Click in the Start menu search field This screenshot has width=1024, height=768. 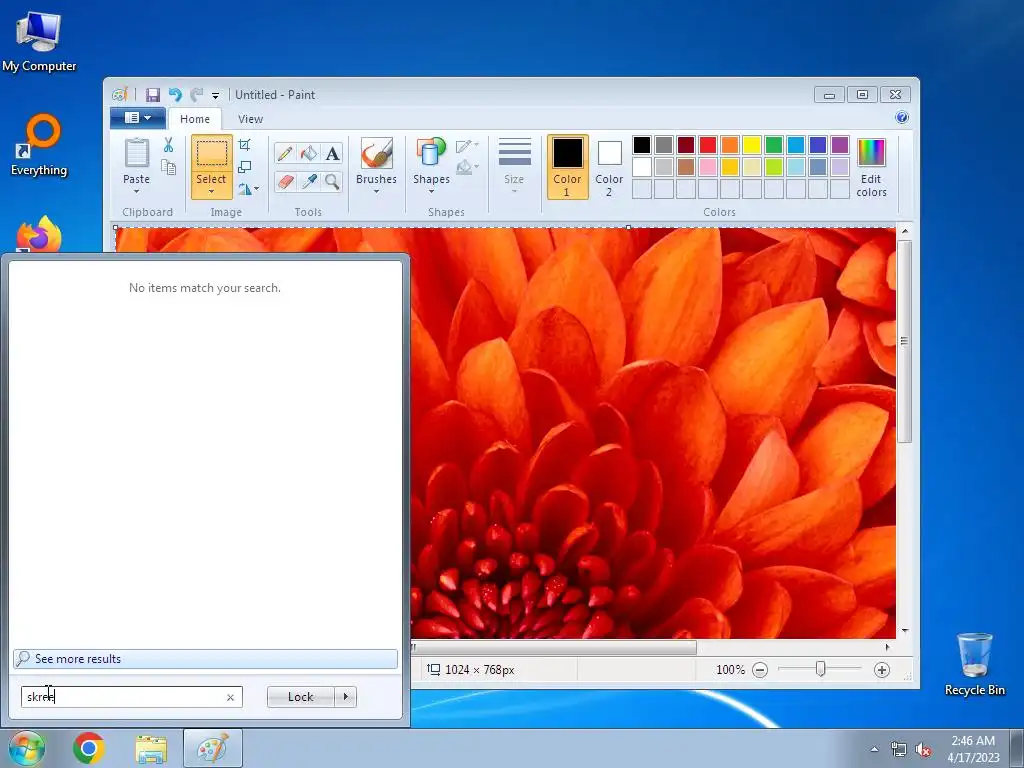pyautogui.click(x=131, y=697)
